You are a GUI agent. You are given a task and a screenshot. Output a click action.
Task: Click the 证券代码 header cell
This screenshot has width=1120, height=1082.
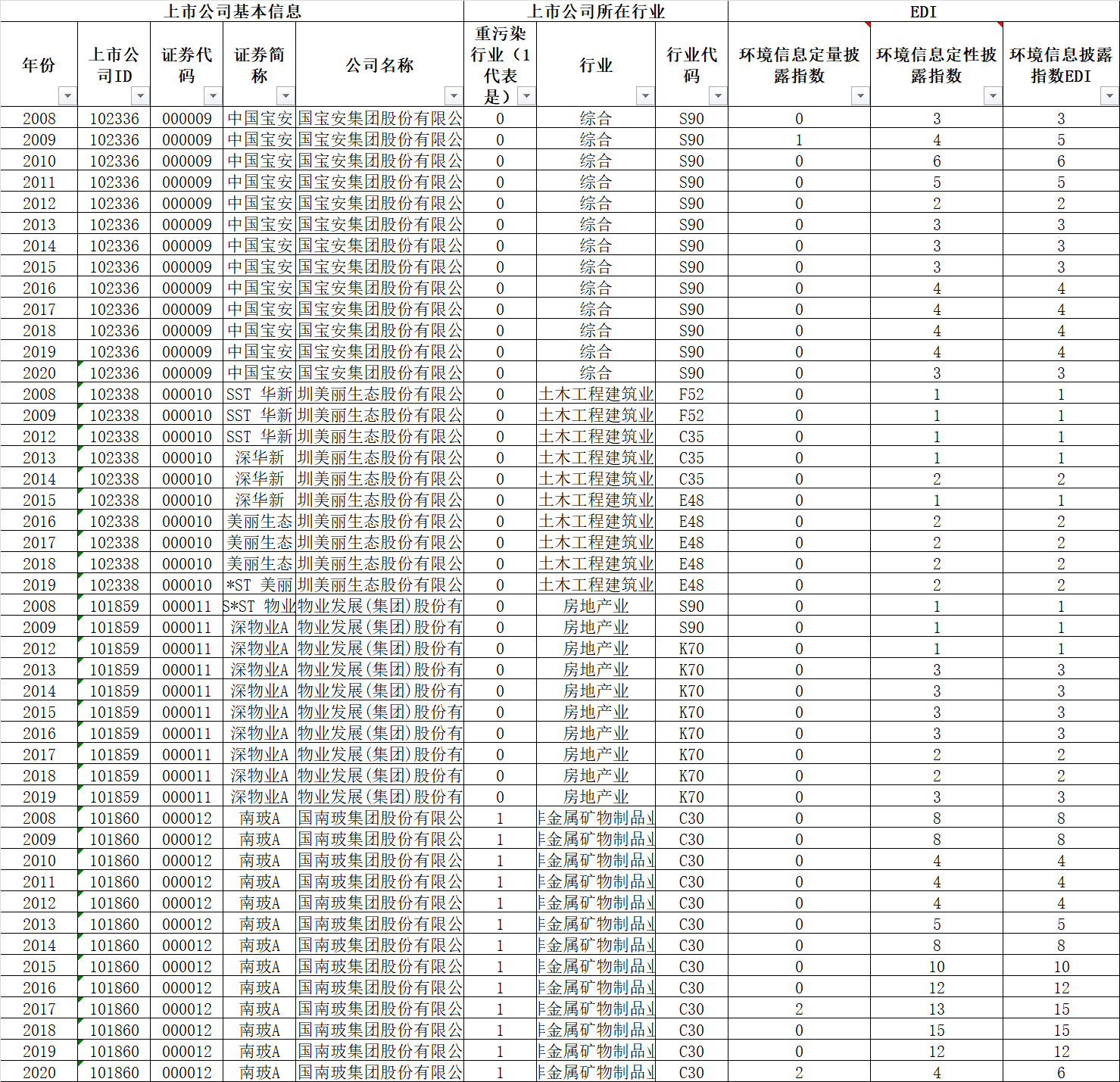[187, 64]
